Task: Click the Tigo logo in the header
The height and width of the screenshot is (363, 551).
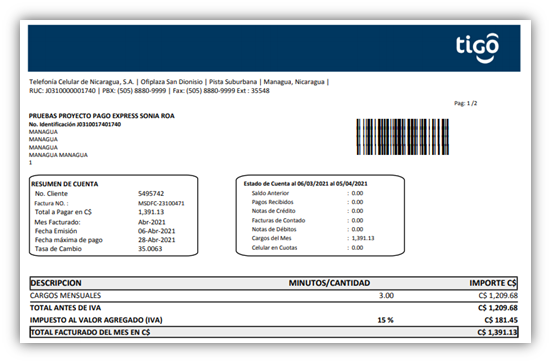Action: [x=477, y=48]
